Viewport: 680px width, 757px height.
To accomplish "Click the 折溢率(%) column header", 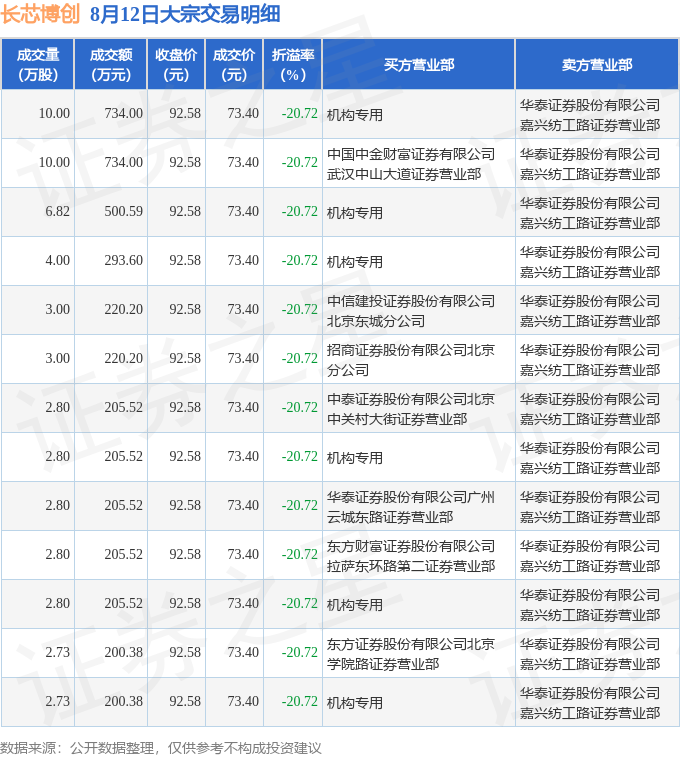I will coord(293,65).
